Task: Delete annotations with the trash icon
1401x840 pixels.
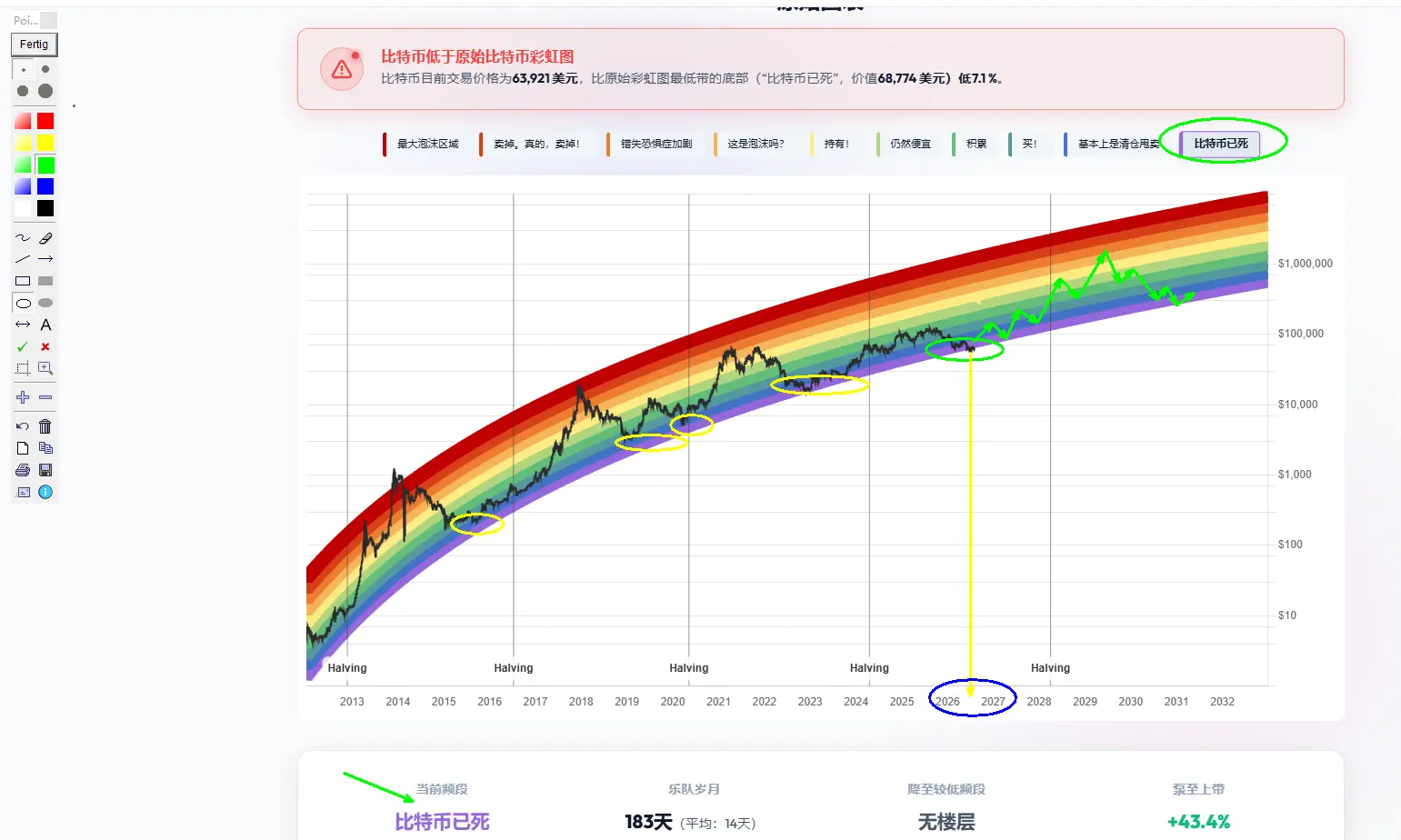Action: pyautogui.click(x=45, y=426)
